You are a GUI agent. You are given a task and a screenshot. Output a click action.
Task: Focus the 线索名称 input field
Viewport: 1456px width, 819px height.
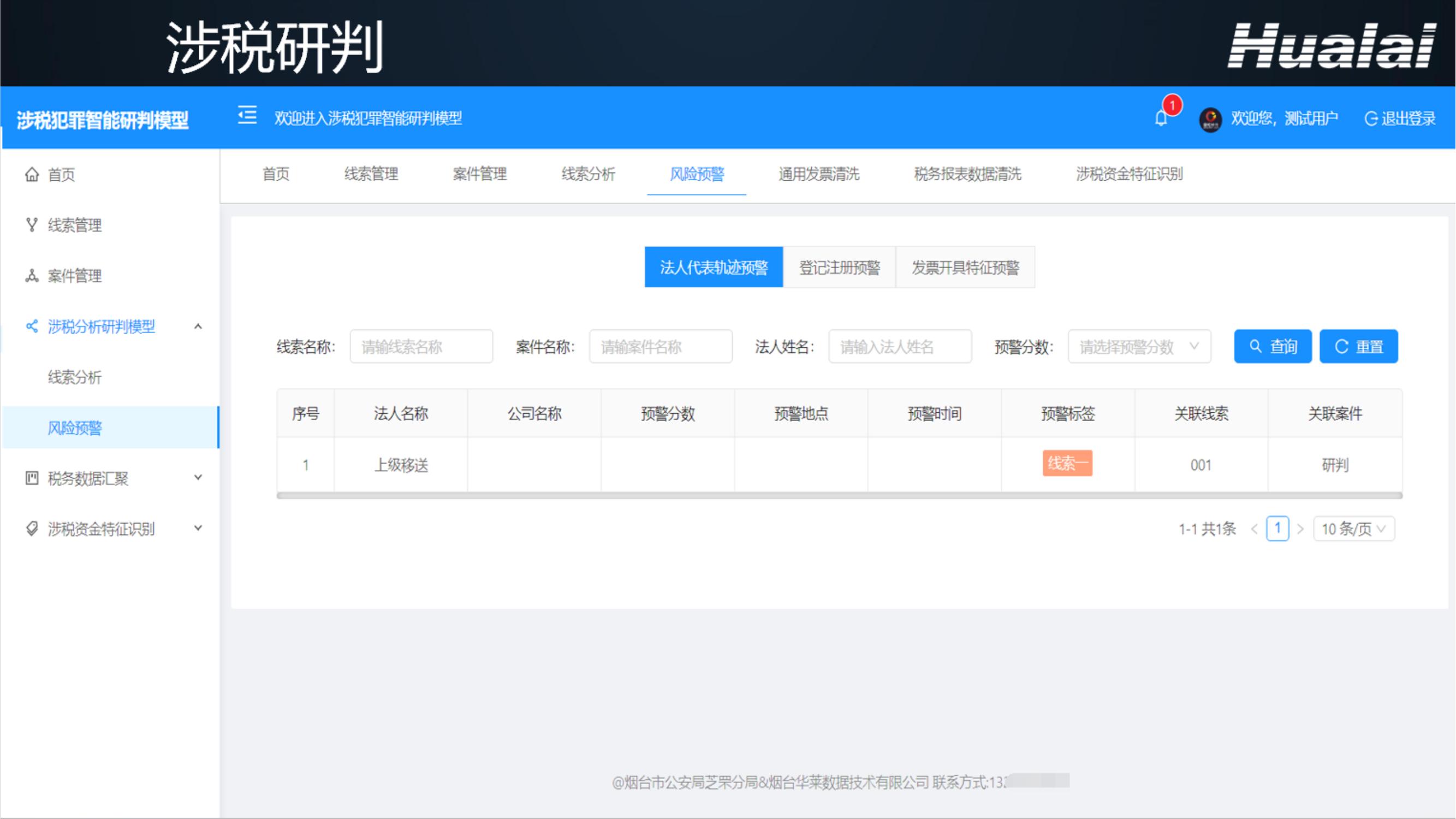coord(421,346)
